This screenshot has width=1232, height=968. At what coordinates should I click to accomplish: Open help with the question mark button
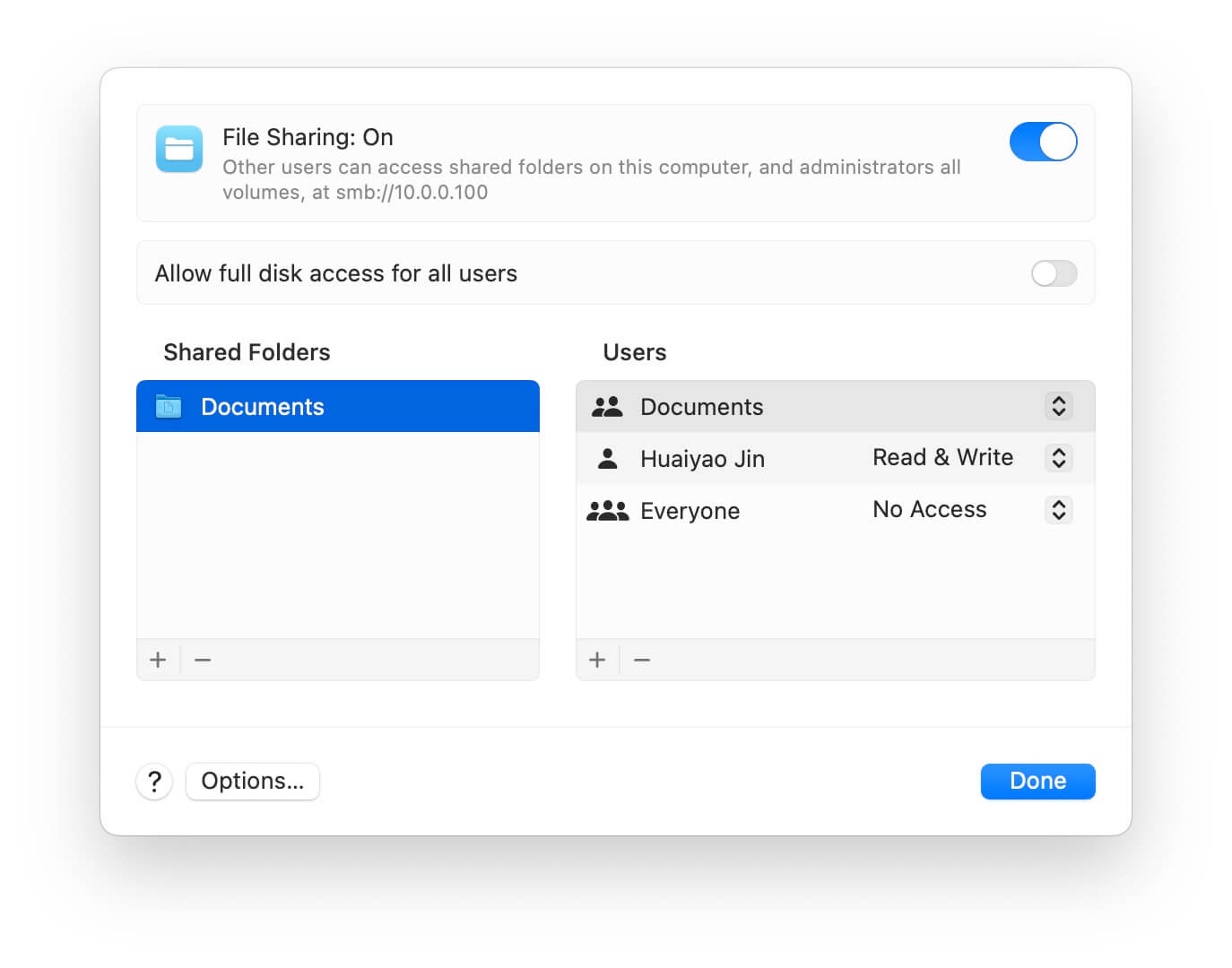point(154,782)
